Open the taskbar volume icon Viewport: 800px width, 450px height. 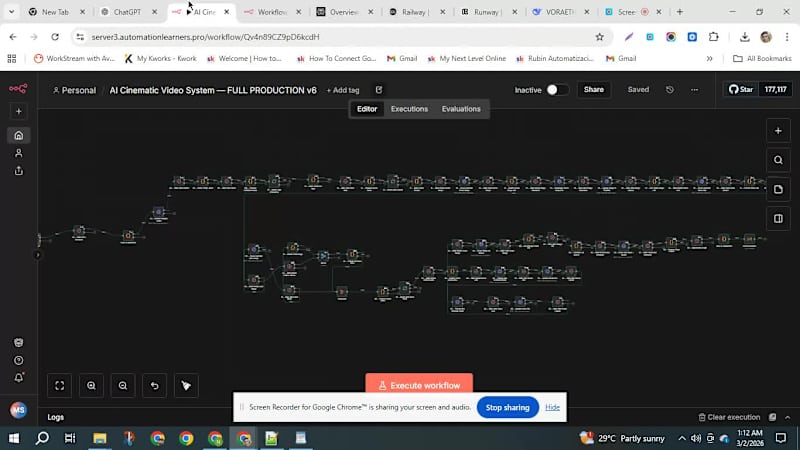696,438
